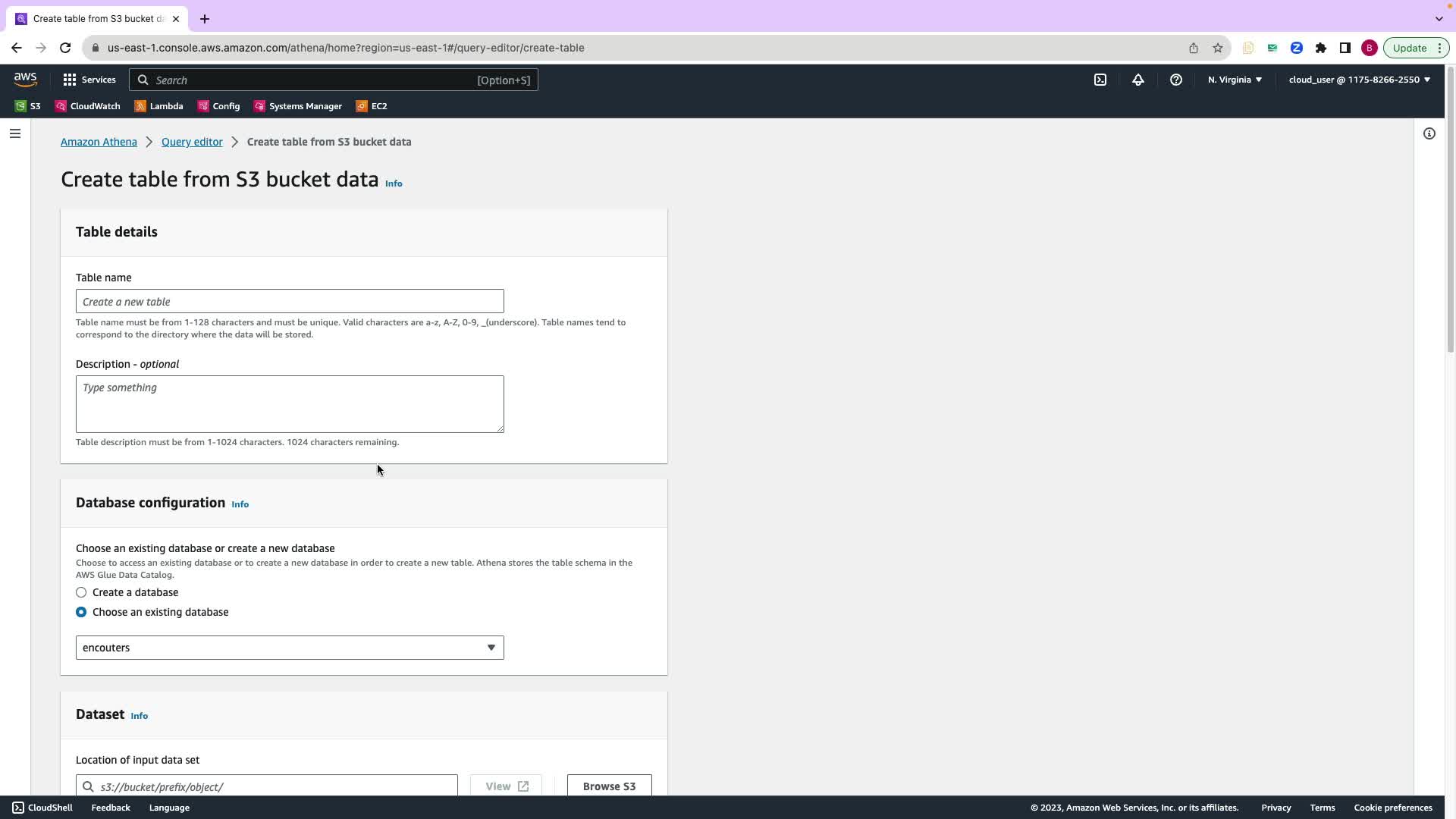
Task: Open the Systems Manager favorites shortcut
Action: point(298,106)
